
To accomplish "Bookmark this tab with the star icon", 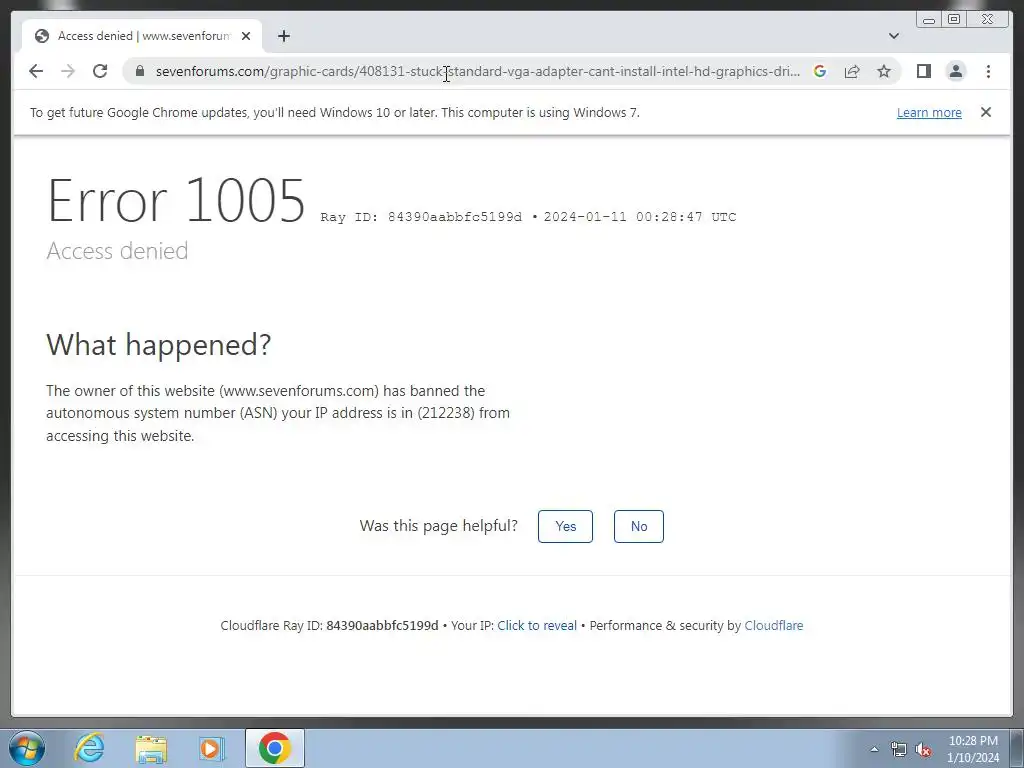I will pos(884,71).
